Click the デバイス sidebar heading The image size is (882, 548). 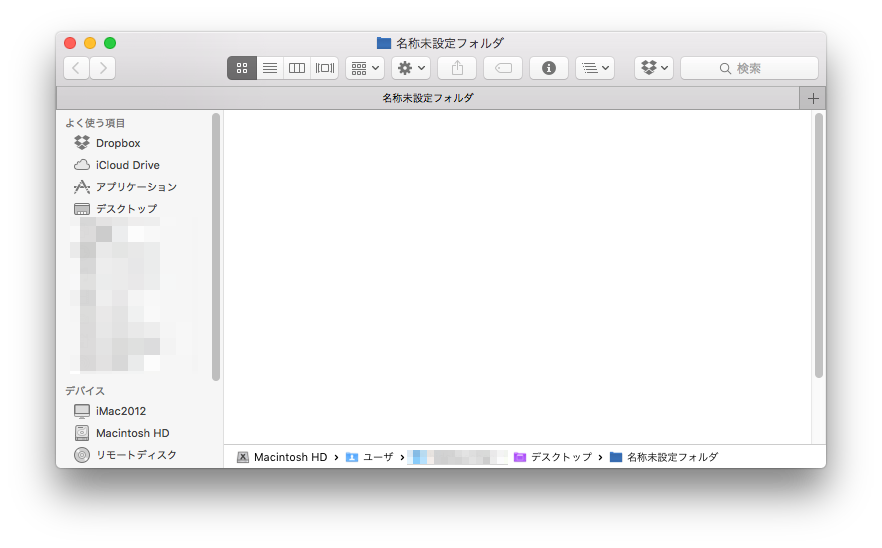coord(85,390)
